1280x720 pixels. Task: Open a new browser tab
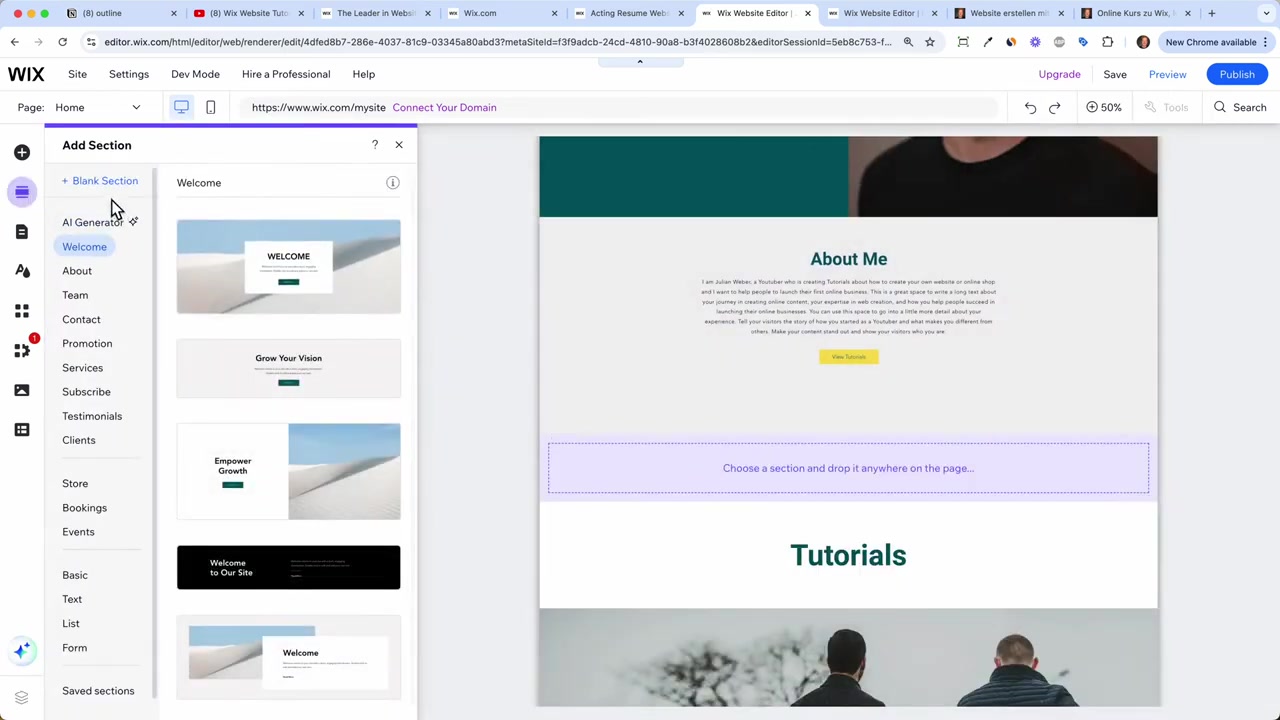(x=1211, y=13)
